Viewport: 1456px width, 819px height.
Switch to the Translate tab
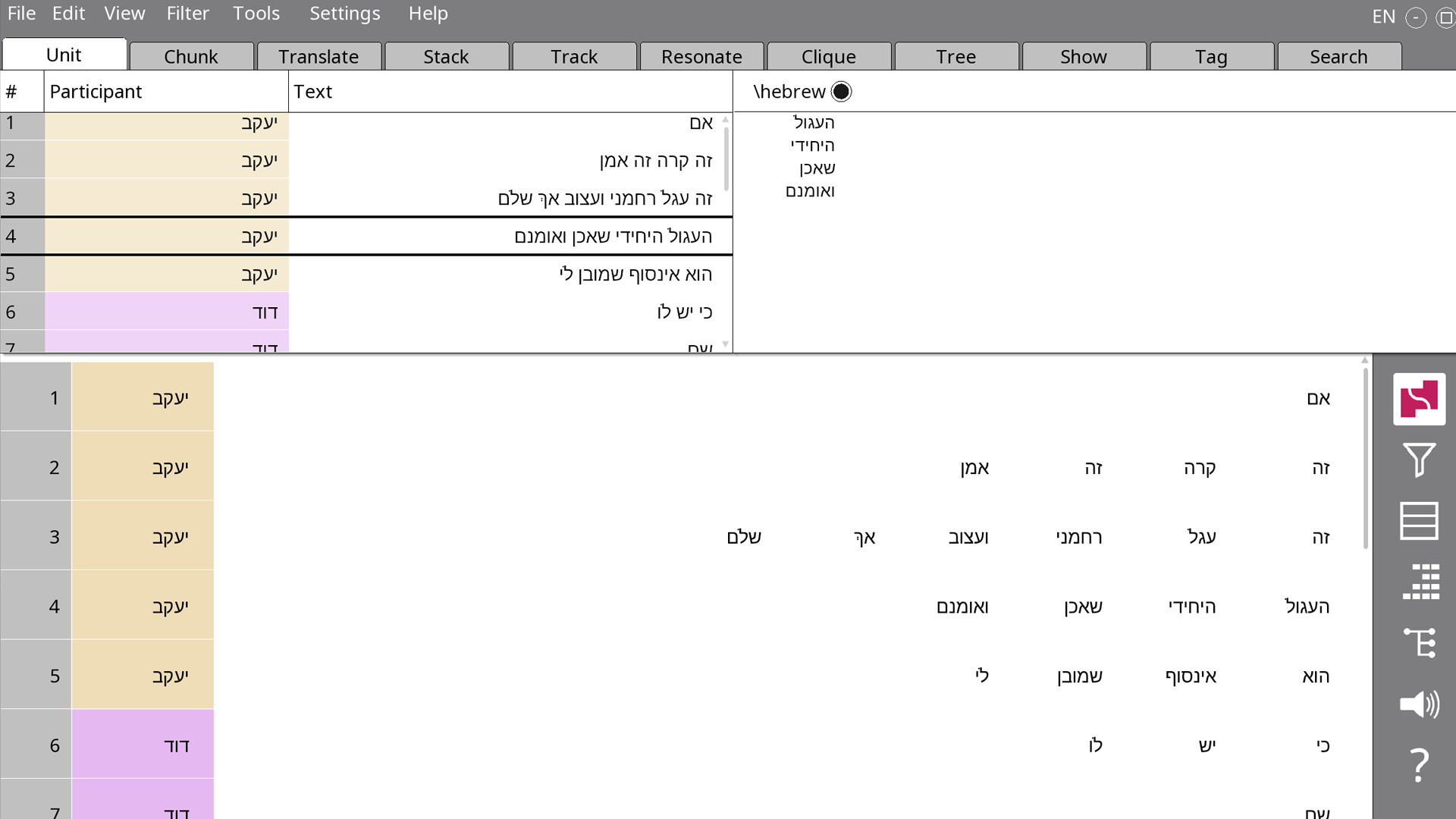tap(318, 55)
